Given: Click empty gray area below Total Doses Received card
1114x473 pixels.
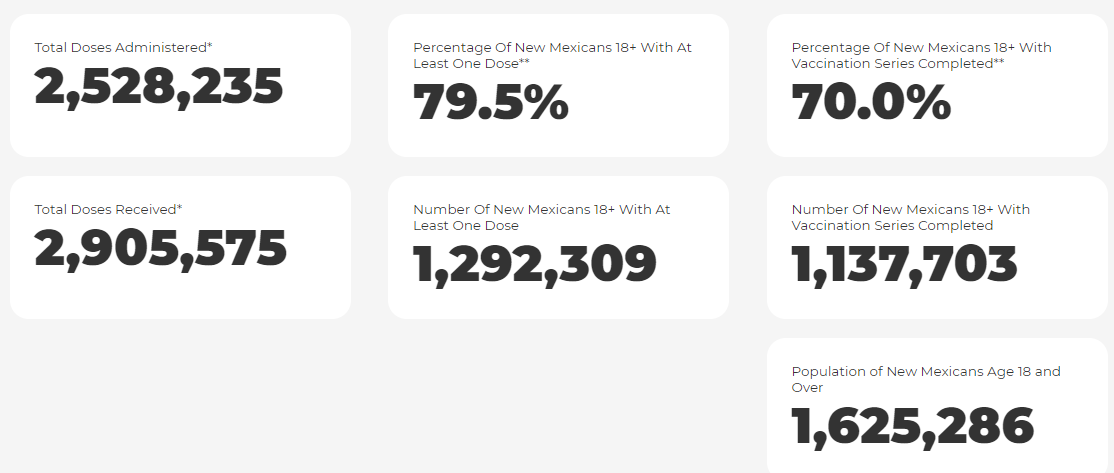Looking at the screenshot, I should (180, 400).
